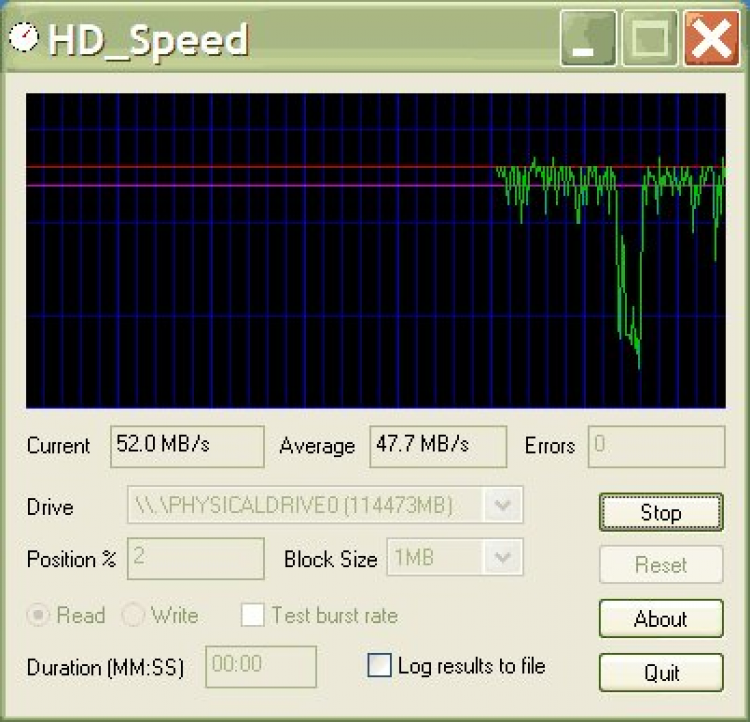Close the HD_Speed window
Image resolution: width=750 pixels, height=722 pixels.
[711, 38]
